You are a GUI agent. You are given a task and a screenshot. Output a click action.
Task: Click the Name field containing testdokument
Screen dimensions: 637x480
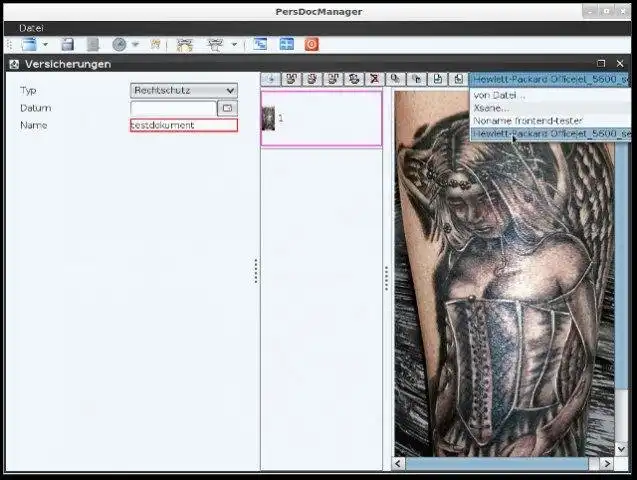click(184, 125)
